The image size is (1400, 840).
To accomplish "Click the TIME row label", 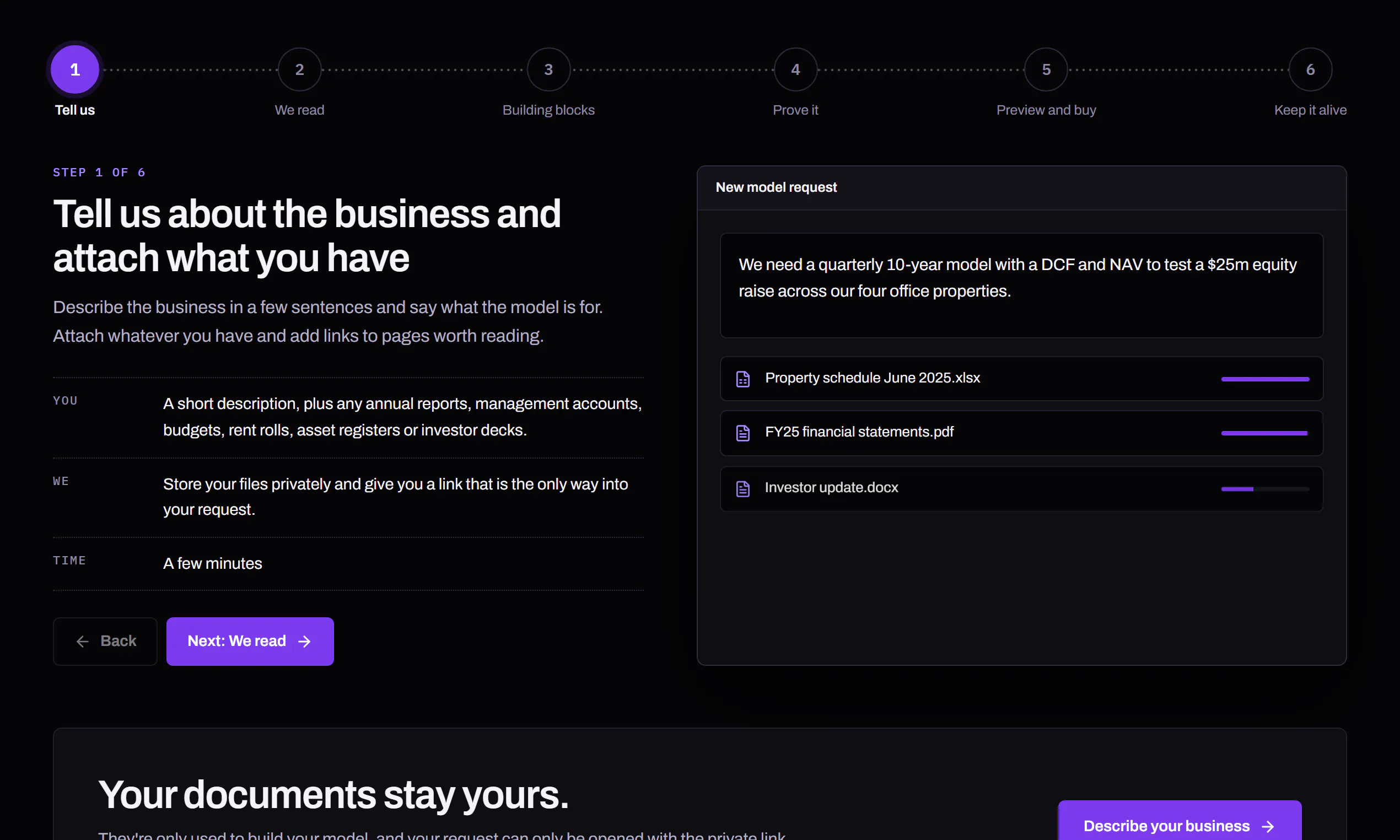I will 69,561.
